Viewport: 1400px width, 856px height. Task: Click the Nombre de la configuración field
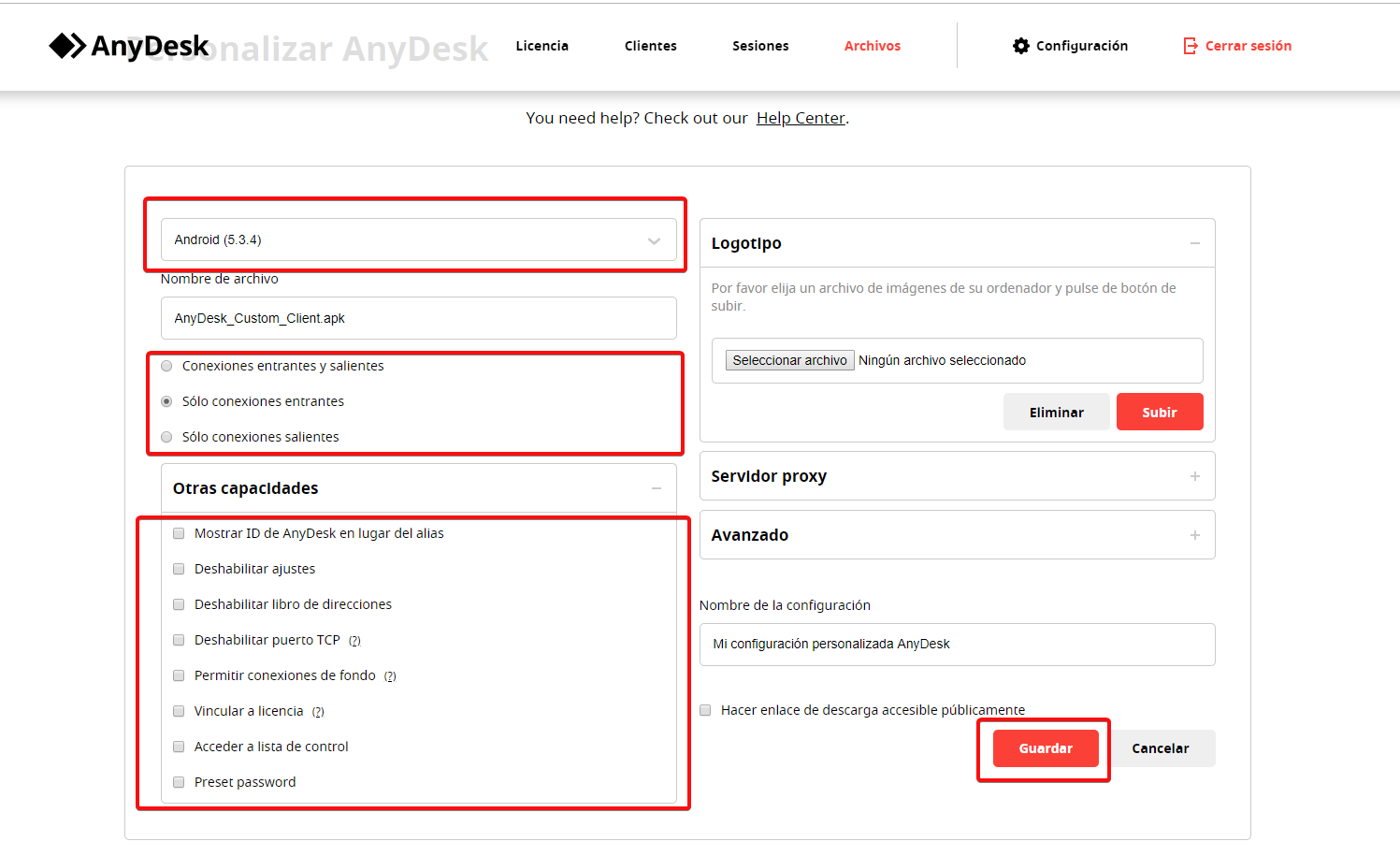click(x=958, y=645)
